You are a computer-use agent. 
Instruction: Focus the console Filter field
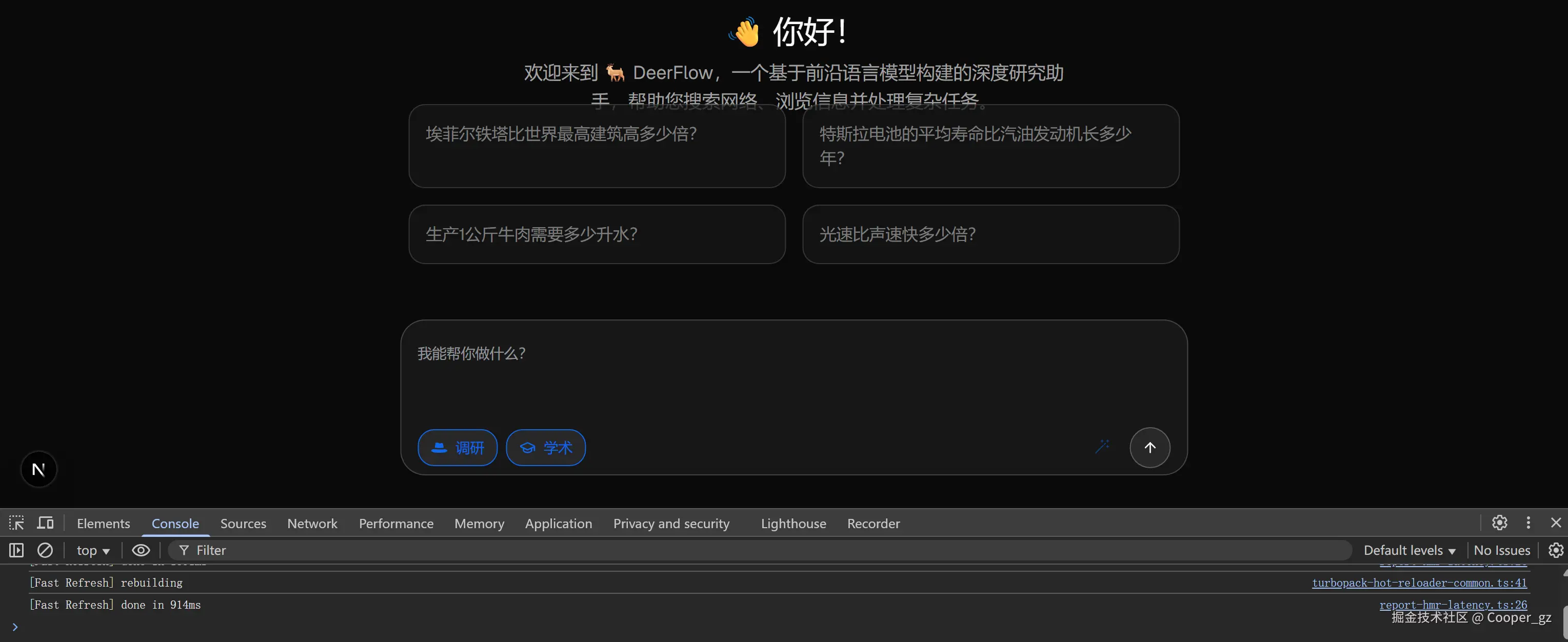point(760,550)
